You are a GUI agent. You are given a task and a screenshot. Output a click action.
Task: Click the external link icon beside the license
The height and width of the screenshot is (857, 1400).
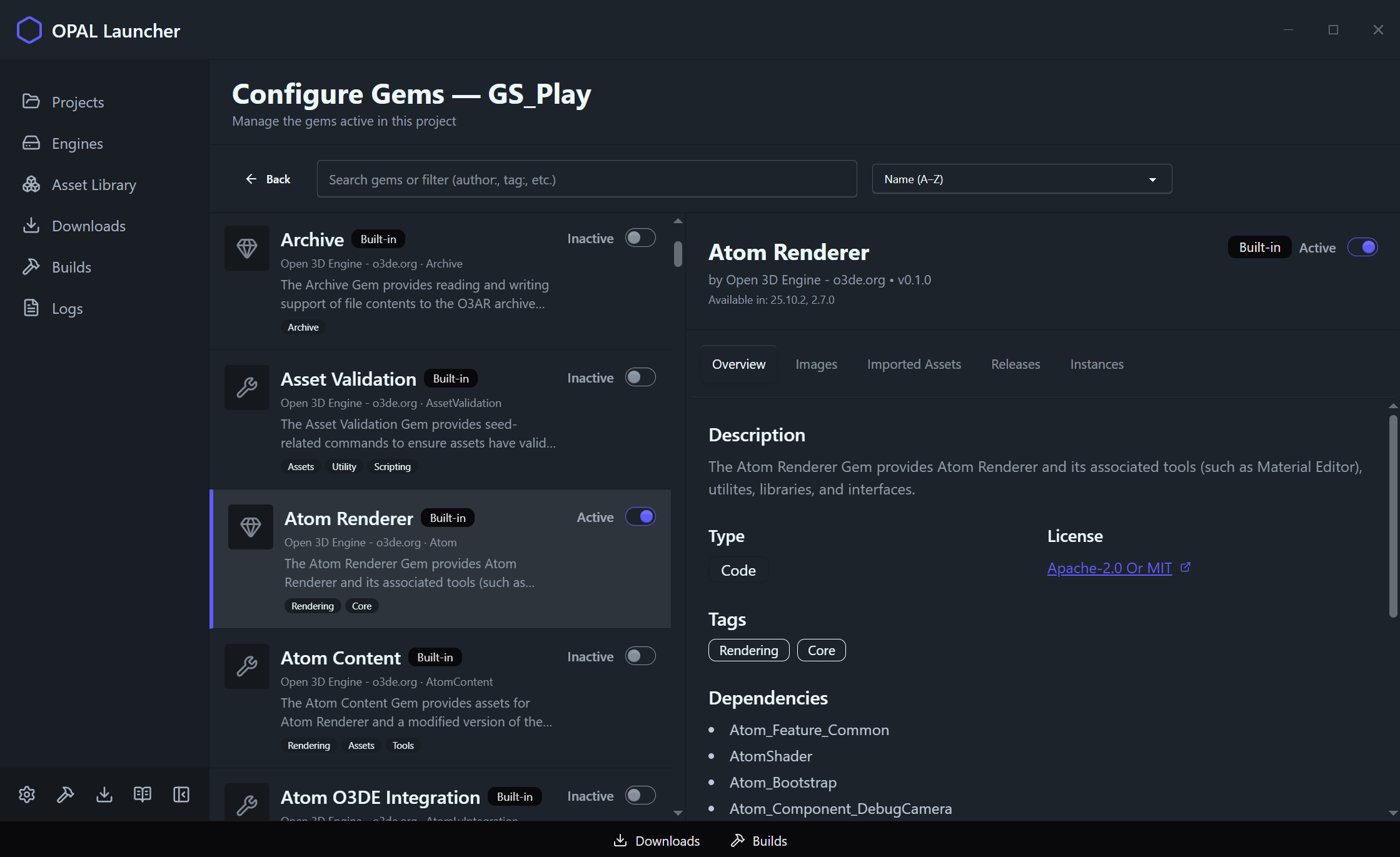[x=1186, y=568]
